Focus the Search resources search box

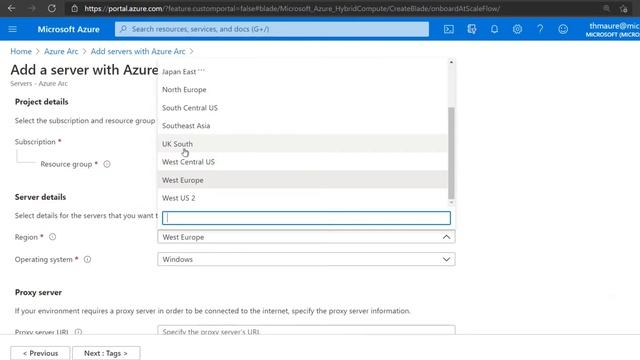272,29
